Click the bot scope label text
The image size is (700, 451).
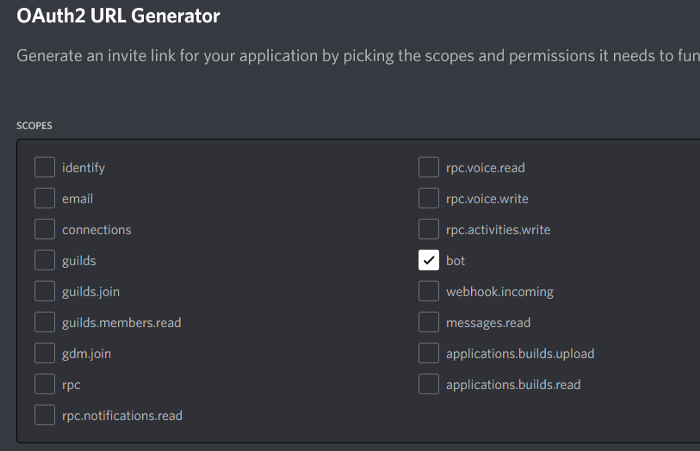tap(456, 261)
